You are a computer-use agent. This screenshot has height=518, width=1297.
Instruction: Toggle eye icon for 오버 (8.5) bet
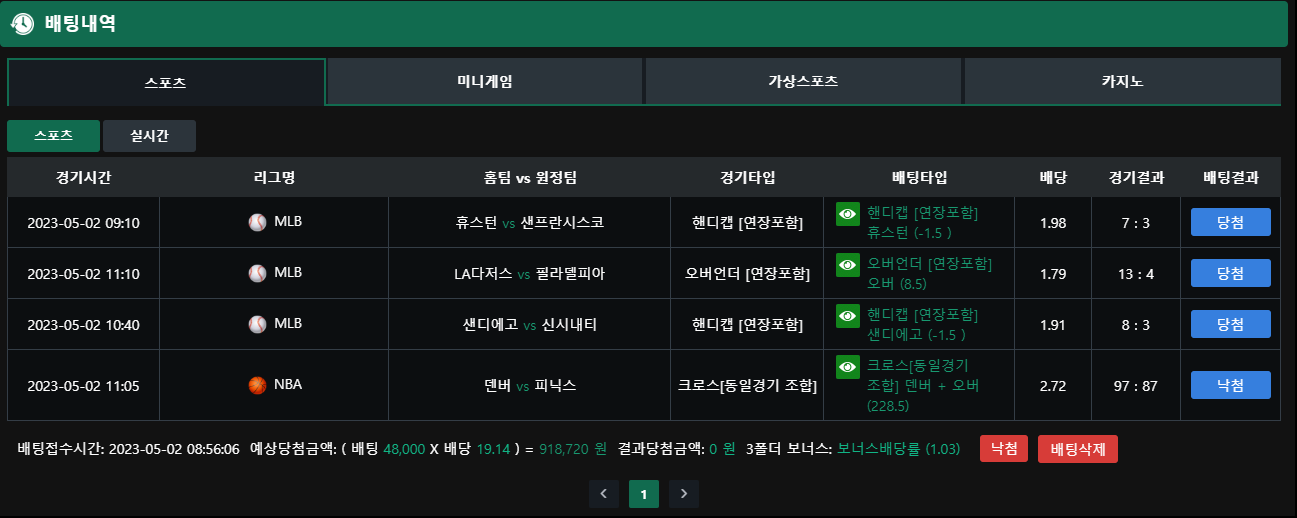point(848,265)
